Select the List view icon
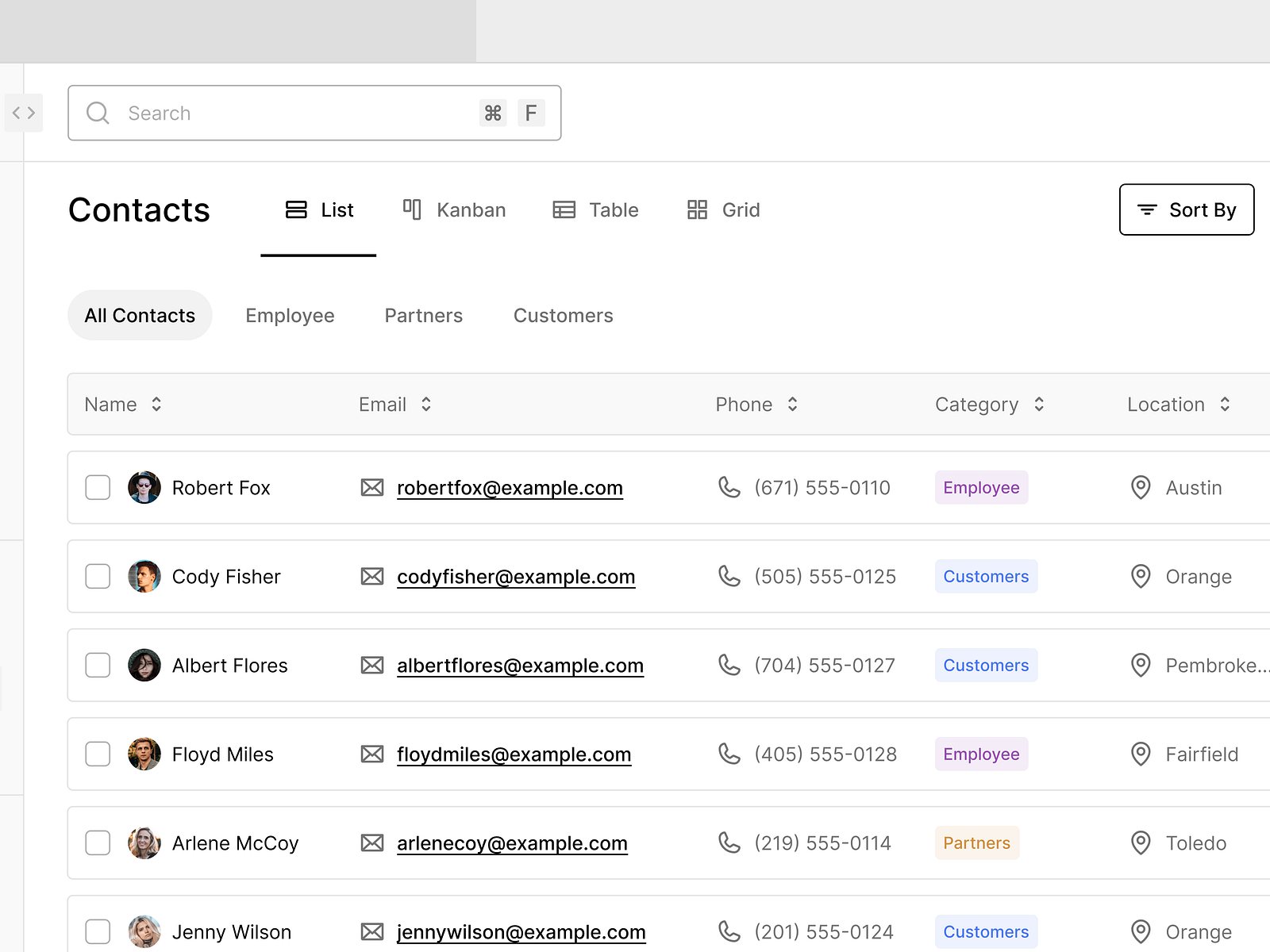The image size is (1270, 952). coord(295,209)
